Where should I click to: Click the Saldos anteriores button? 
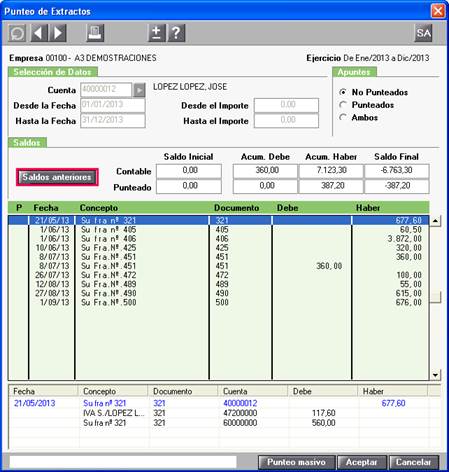[x=57, y=177]
